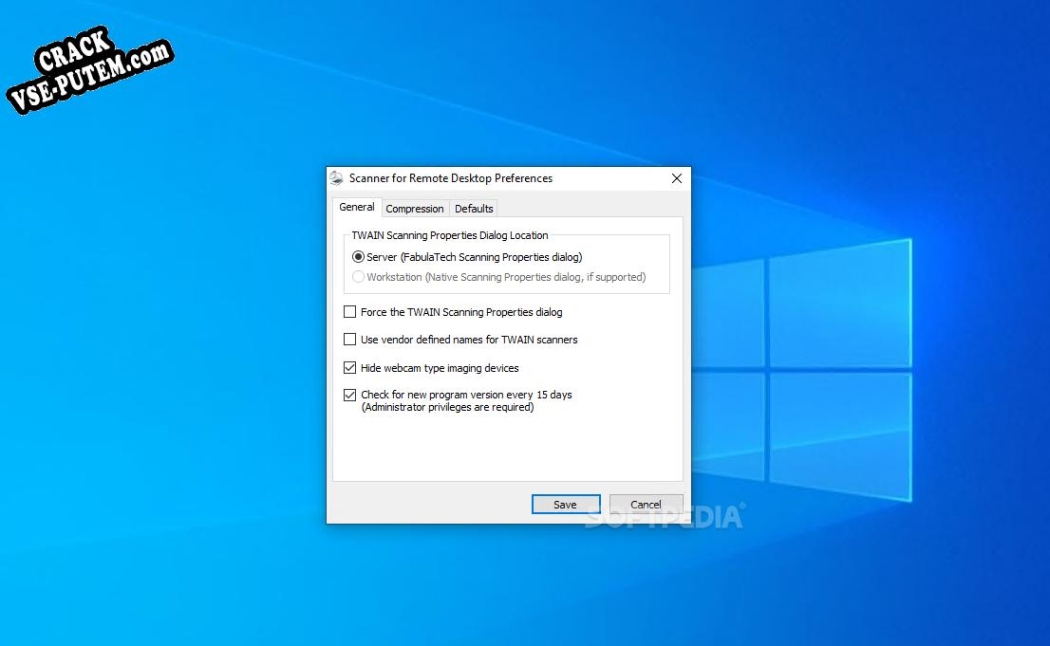Click the Hide webcam devices label text

(x=440, y=368)
